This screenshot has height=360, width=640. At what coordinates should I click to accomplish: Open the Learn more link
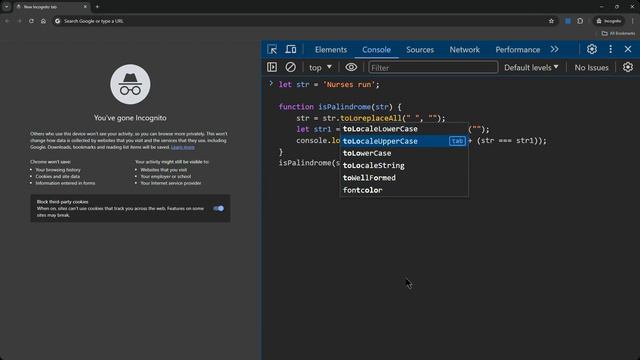(182, 147)
